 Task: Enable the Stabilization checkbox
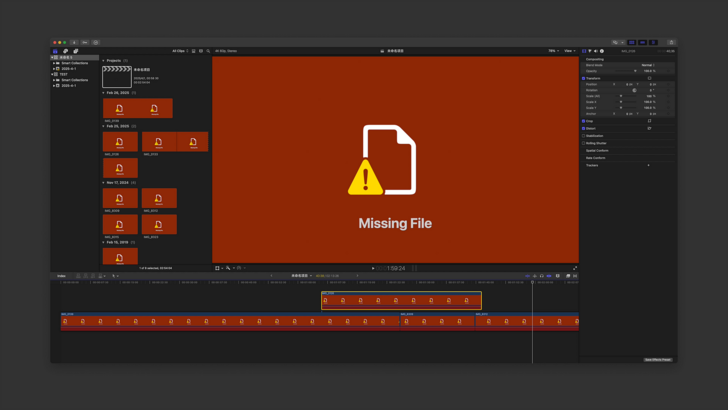584,136
